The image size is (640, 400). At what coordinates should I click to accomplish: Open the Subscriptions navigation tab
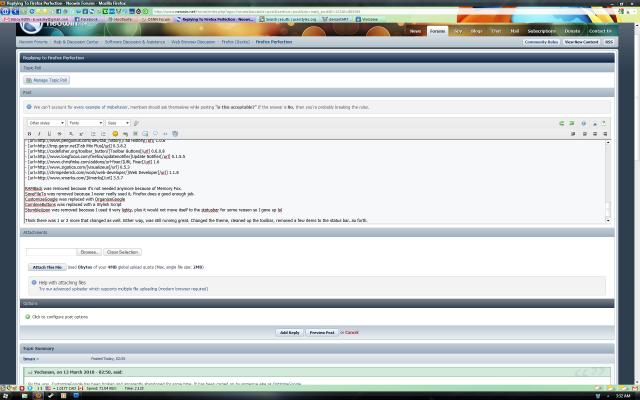(541, 31)
